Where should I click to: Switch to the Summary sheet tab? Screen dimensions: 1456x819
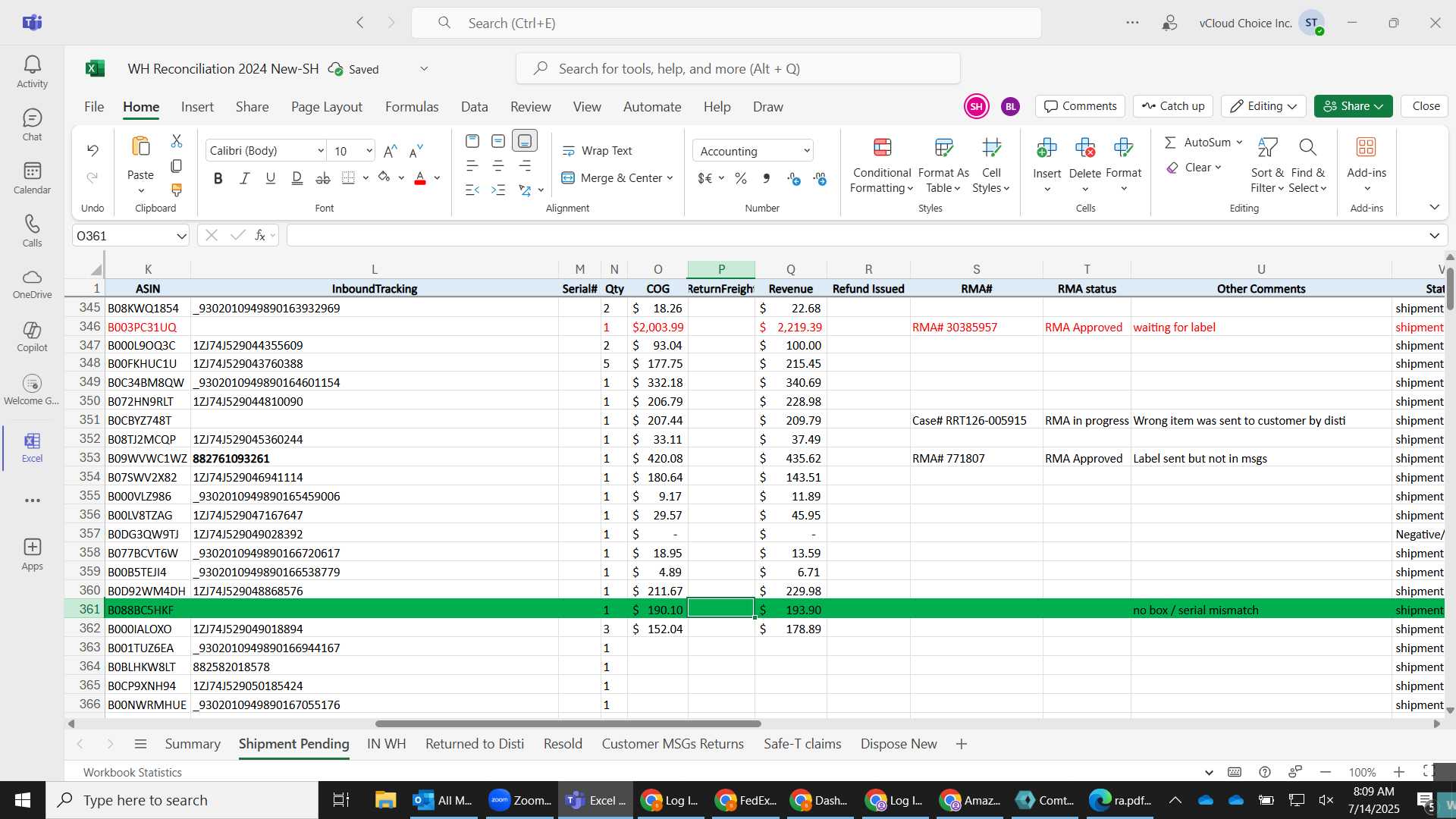click(193, 744)
